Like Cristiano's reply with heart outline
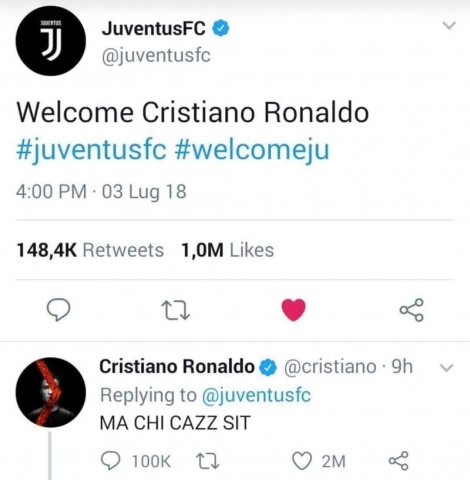 [302, 461]
